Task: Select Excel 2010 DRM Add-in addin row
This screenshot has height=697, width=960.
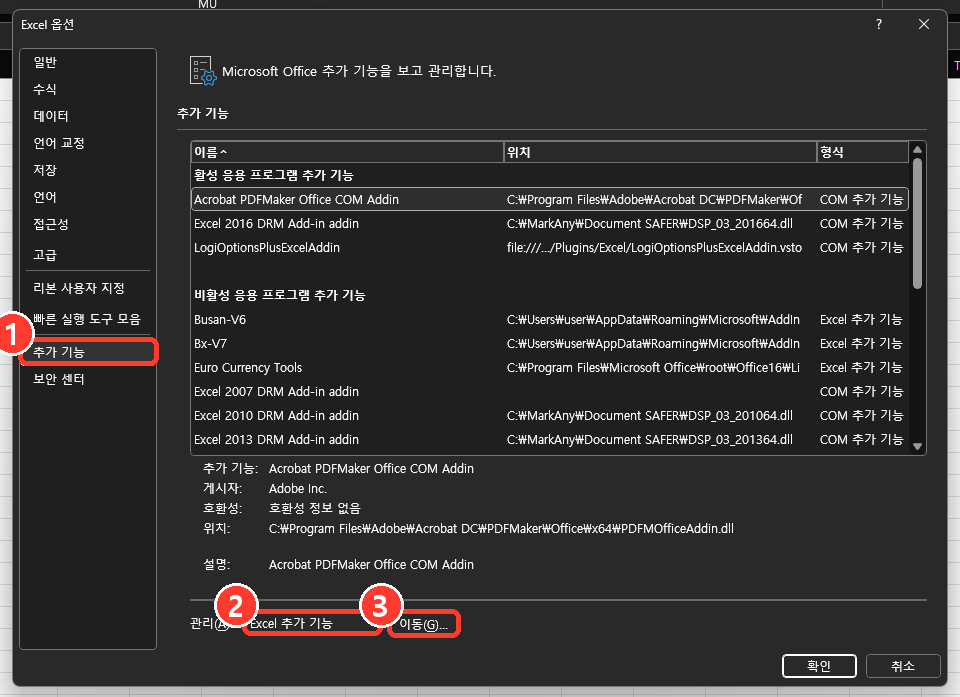Action: (550, 415)
